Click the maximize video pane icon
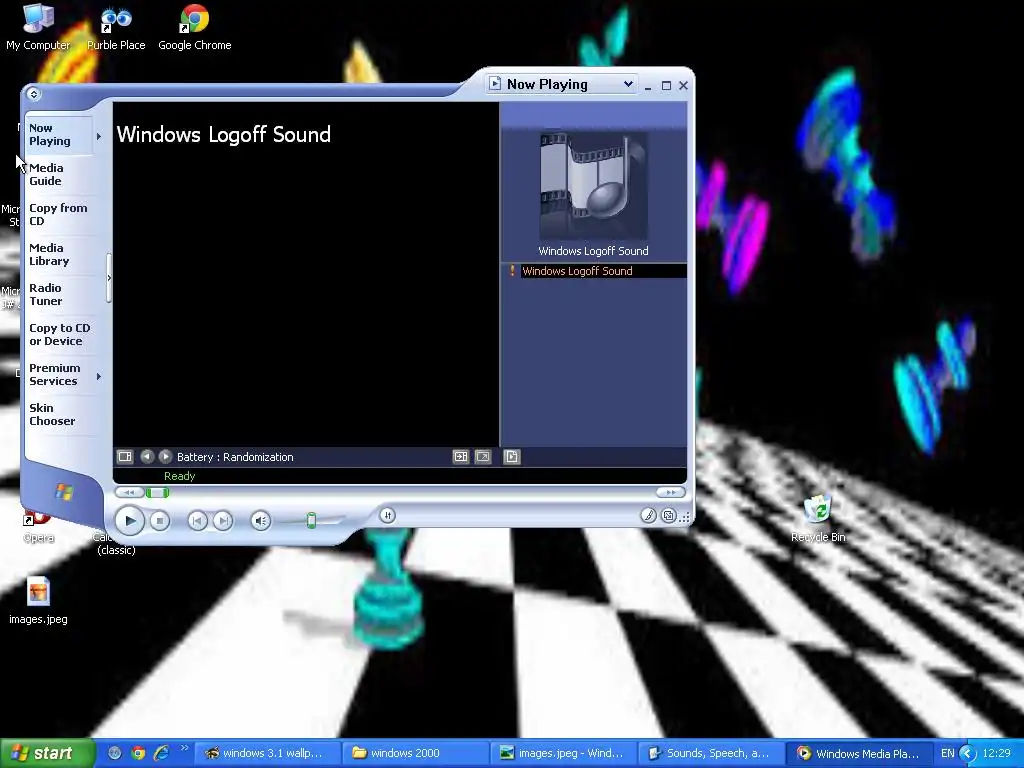1024x768 pixels. 460,456
